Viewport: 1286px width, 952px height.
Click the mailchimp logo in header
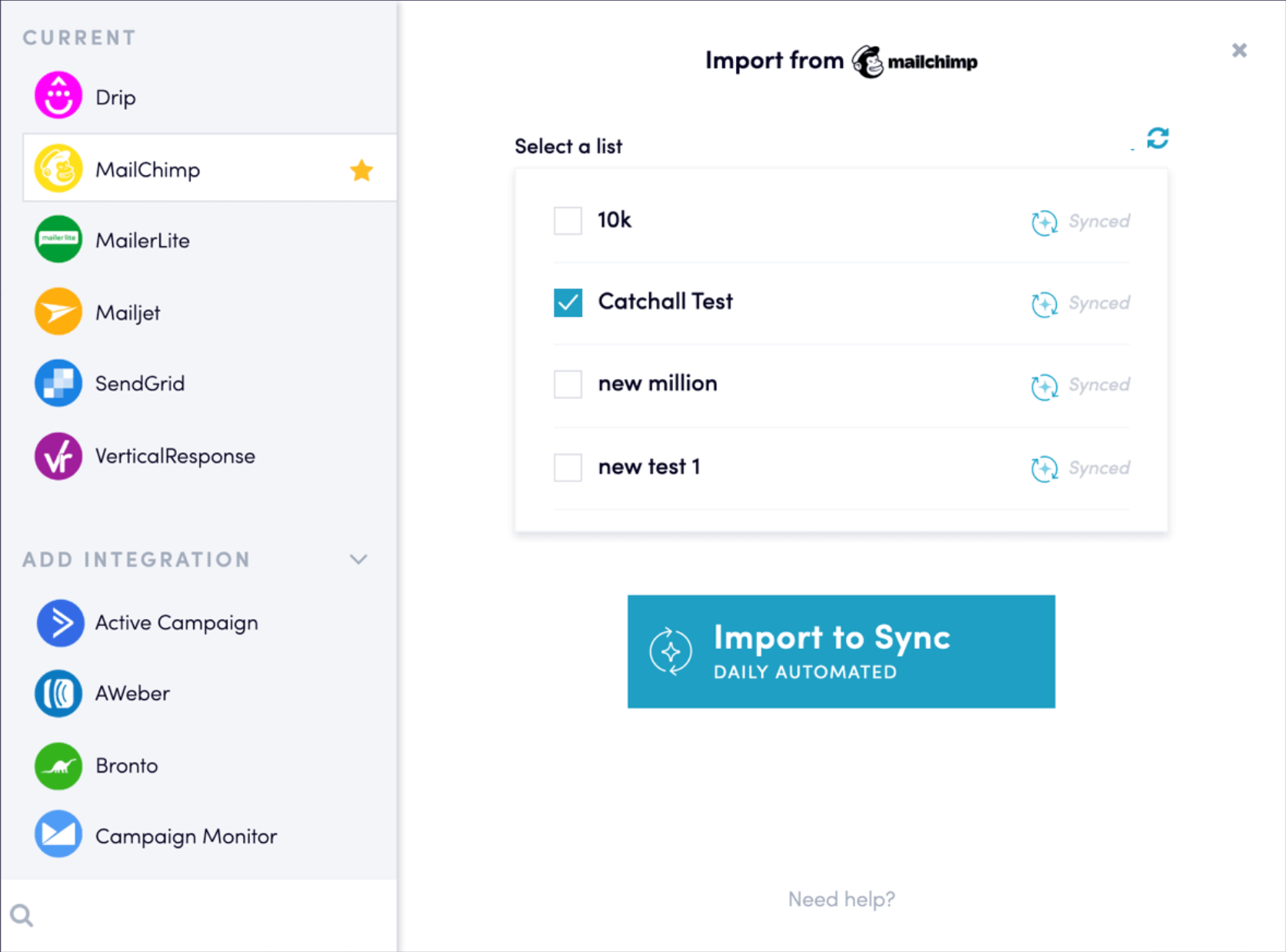[x=915, y=62]
